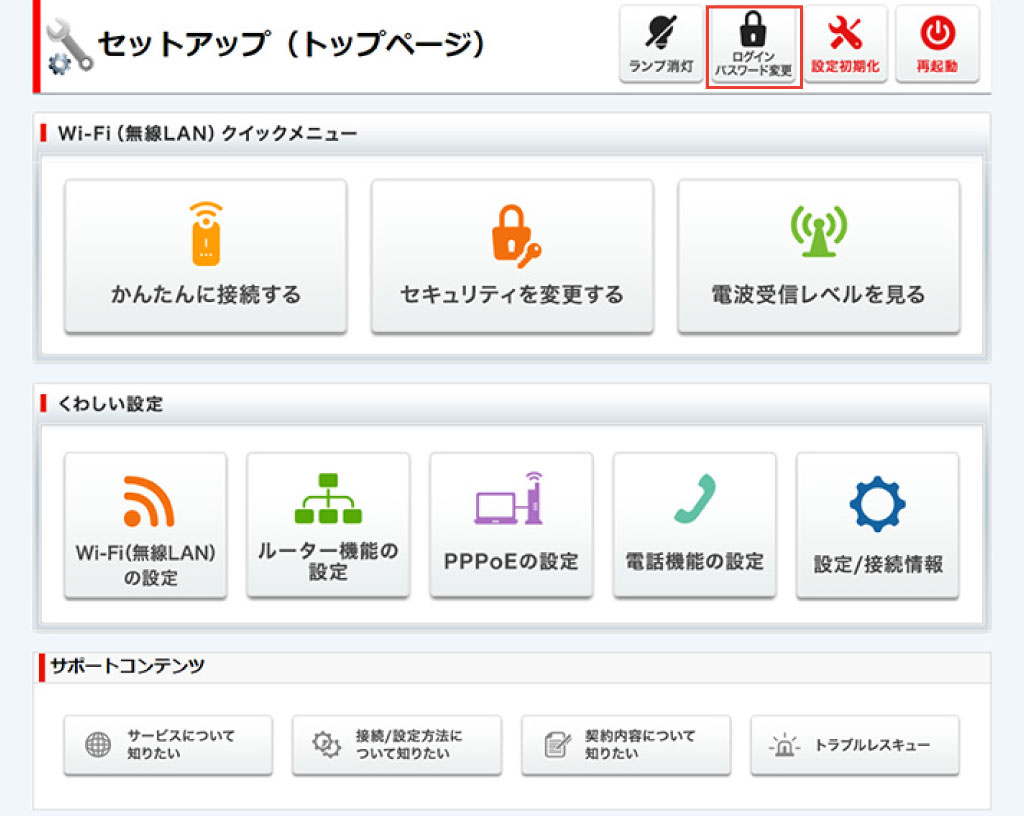Open the トラブルレスキュー support button
Screen dimensions: 1024x816
pyautogui.click(x=855, y=745)
